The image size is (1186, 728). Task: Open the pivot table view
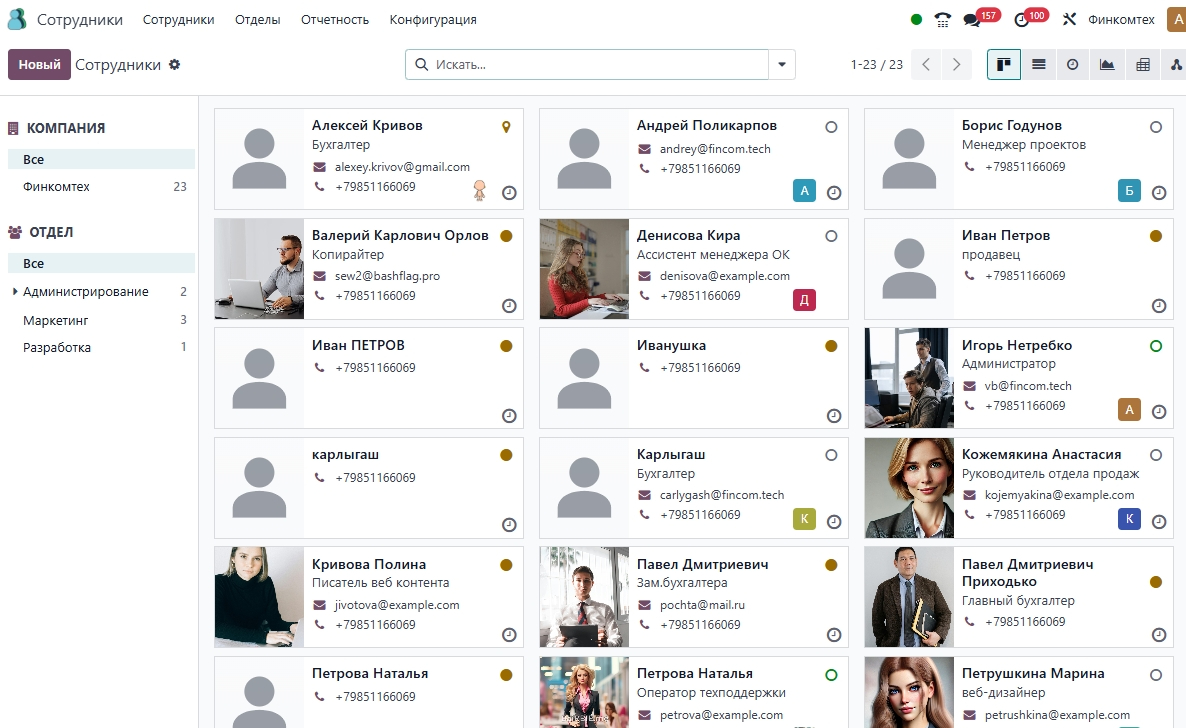[x=1142, y=64]
